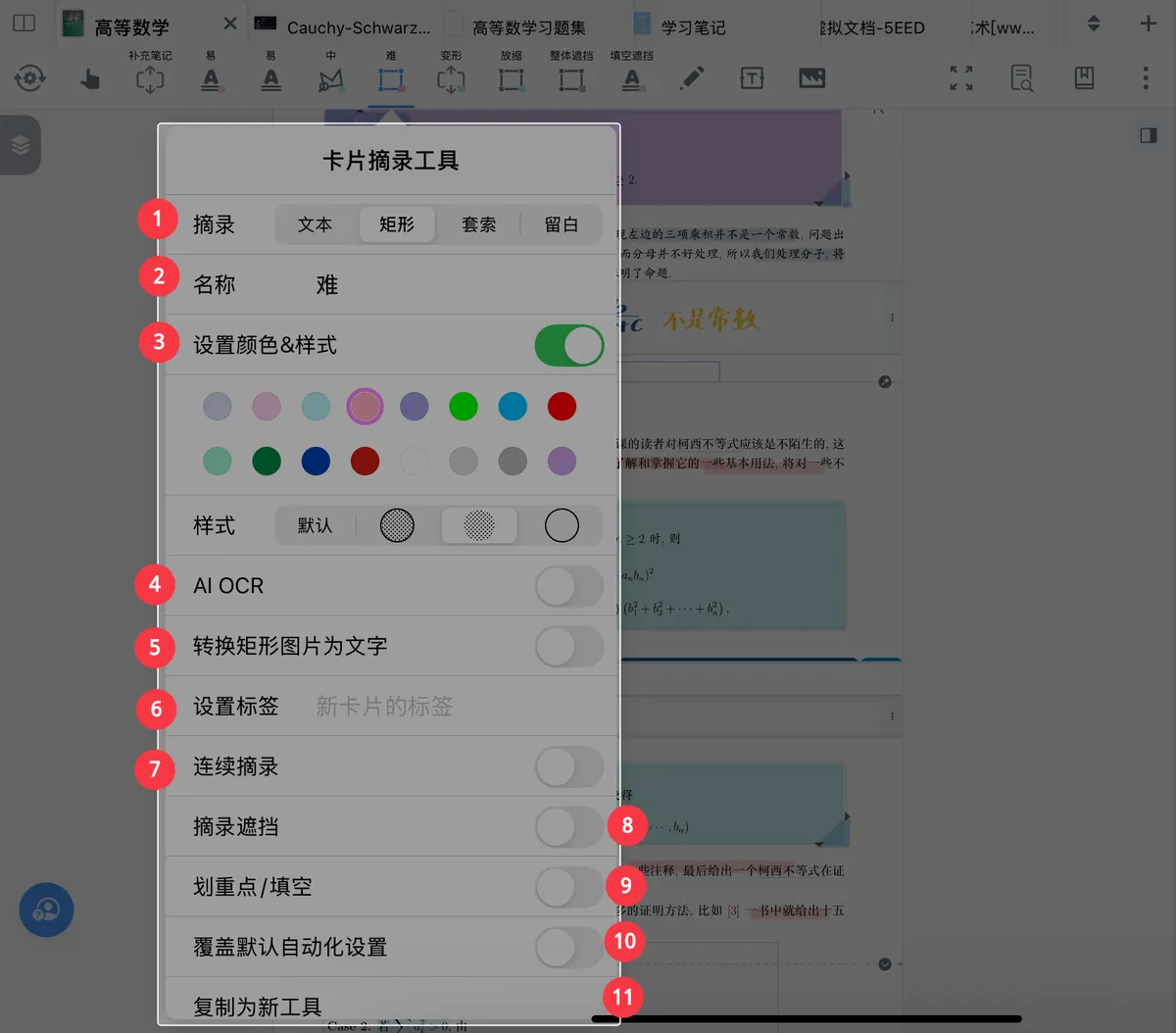Select the 默认 style option
This screenshot has width=1176, height=1033.
(x=315, y=525)
